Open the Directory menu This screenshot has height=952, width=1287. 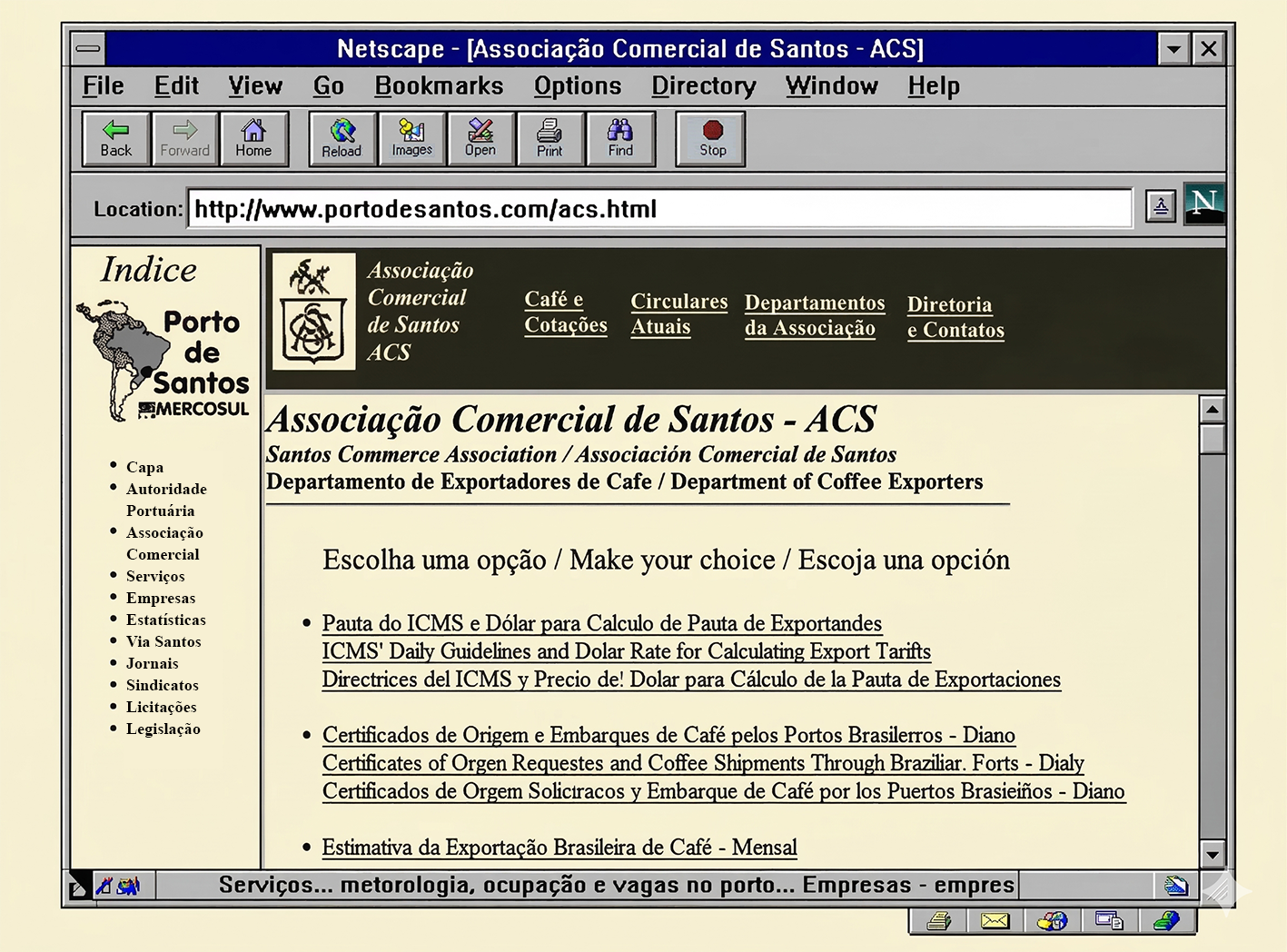pyautogui.click(x=703, y=86)
